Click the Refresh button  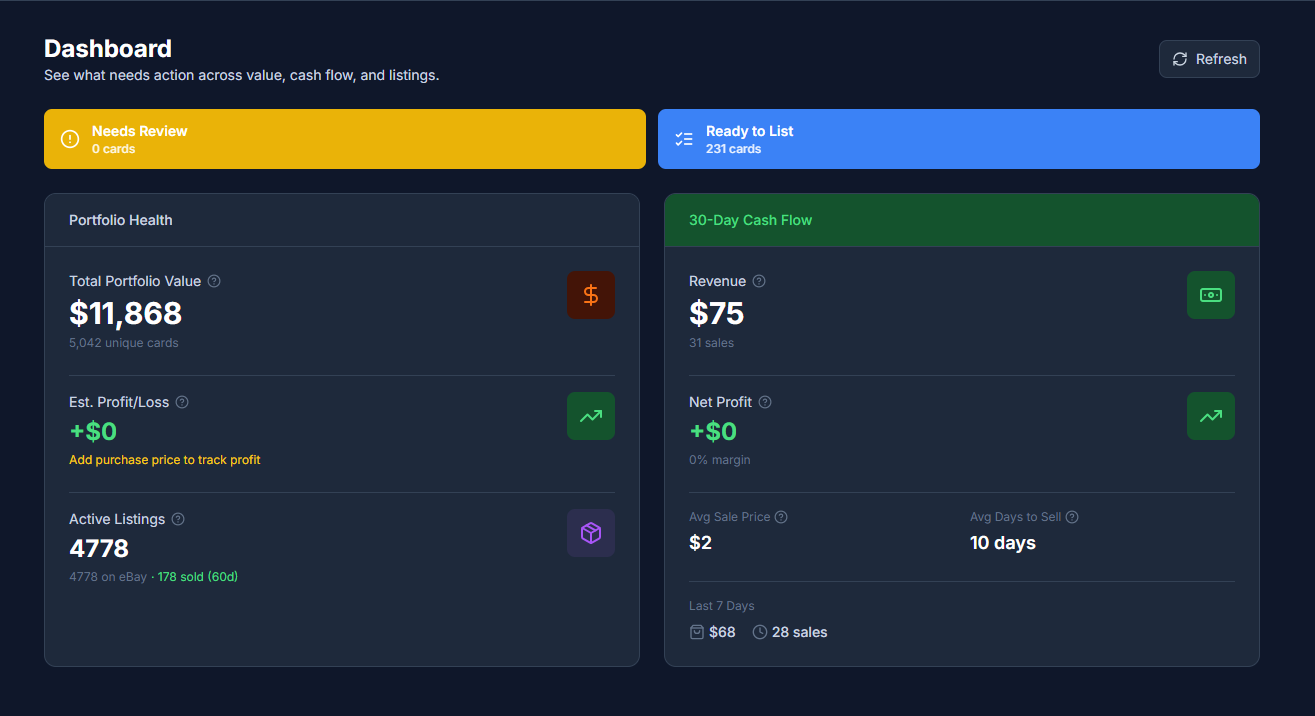(x=1209, y=59)
